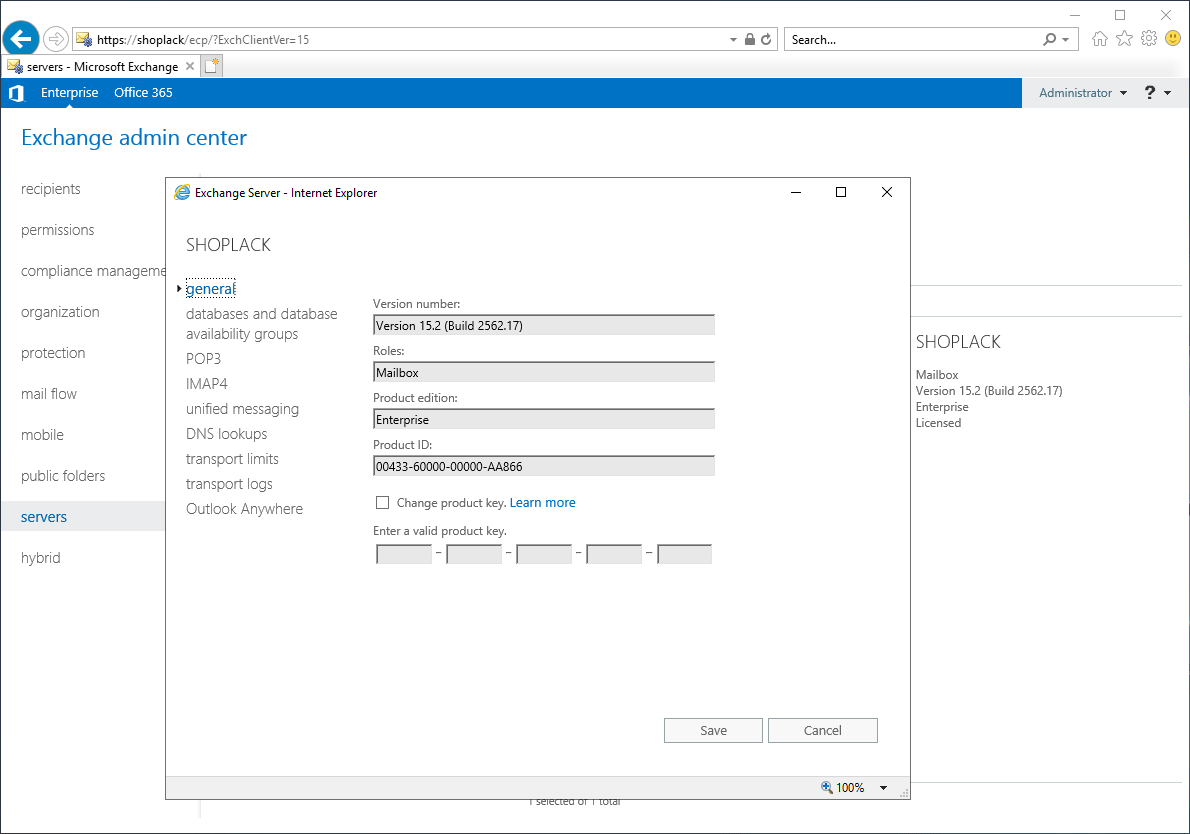Click the Favorites star icon
Viewport: 1190px width, 834px height.
[x=1124, y=39]
